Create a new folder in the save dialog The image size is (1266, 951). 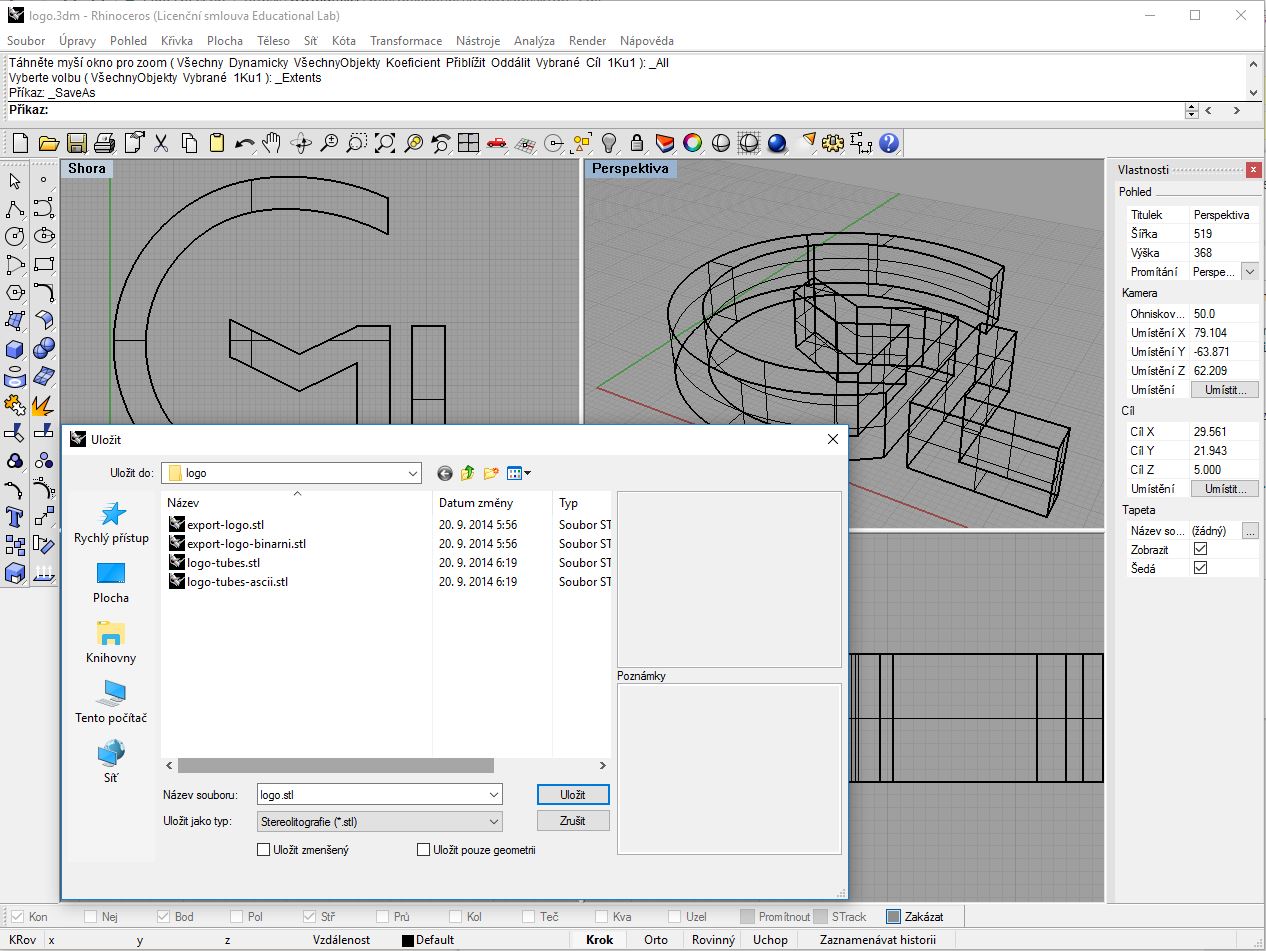(x=491, y=473)
